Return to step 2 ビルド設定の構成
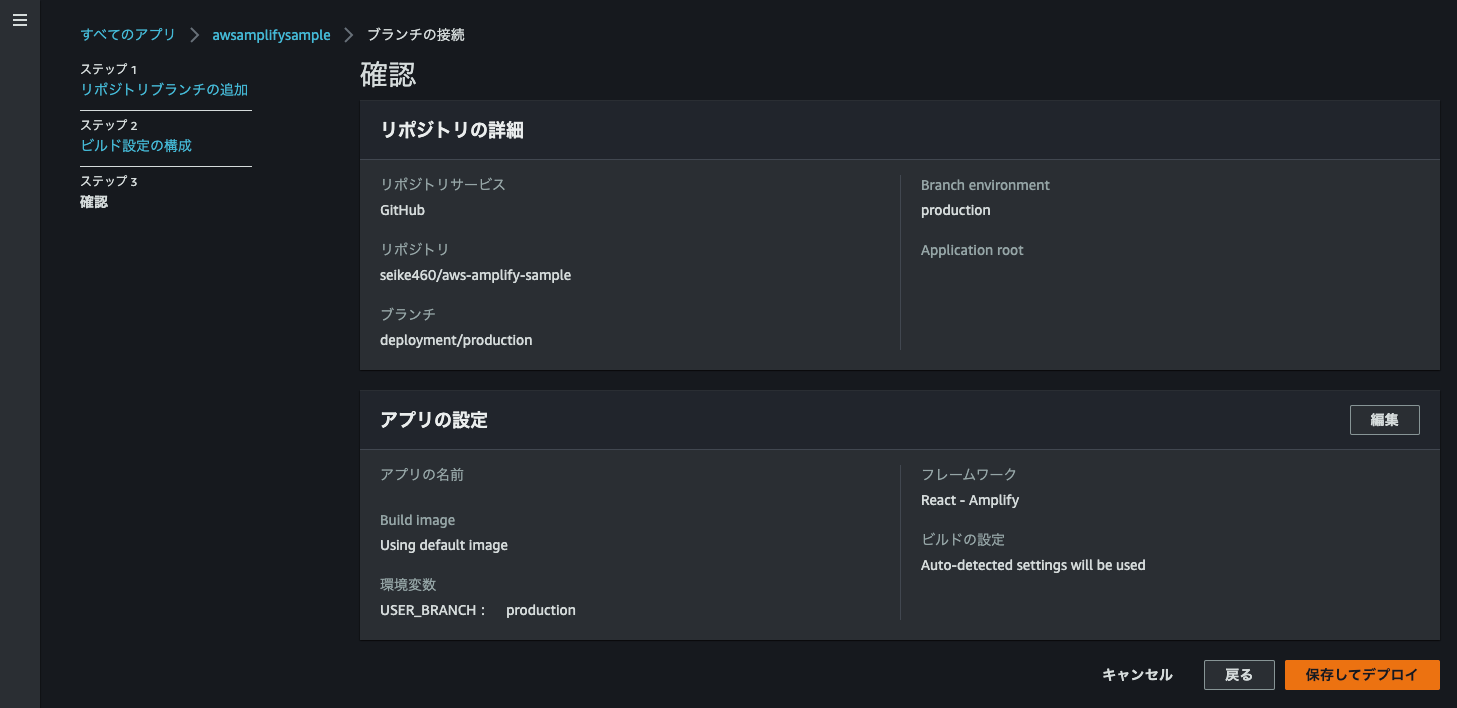The height and width of the screenshot is (708, 1457). click(x=136, y=145)
